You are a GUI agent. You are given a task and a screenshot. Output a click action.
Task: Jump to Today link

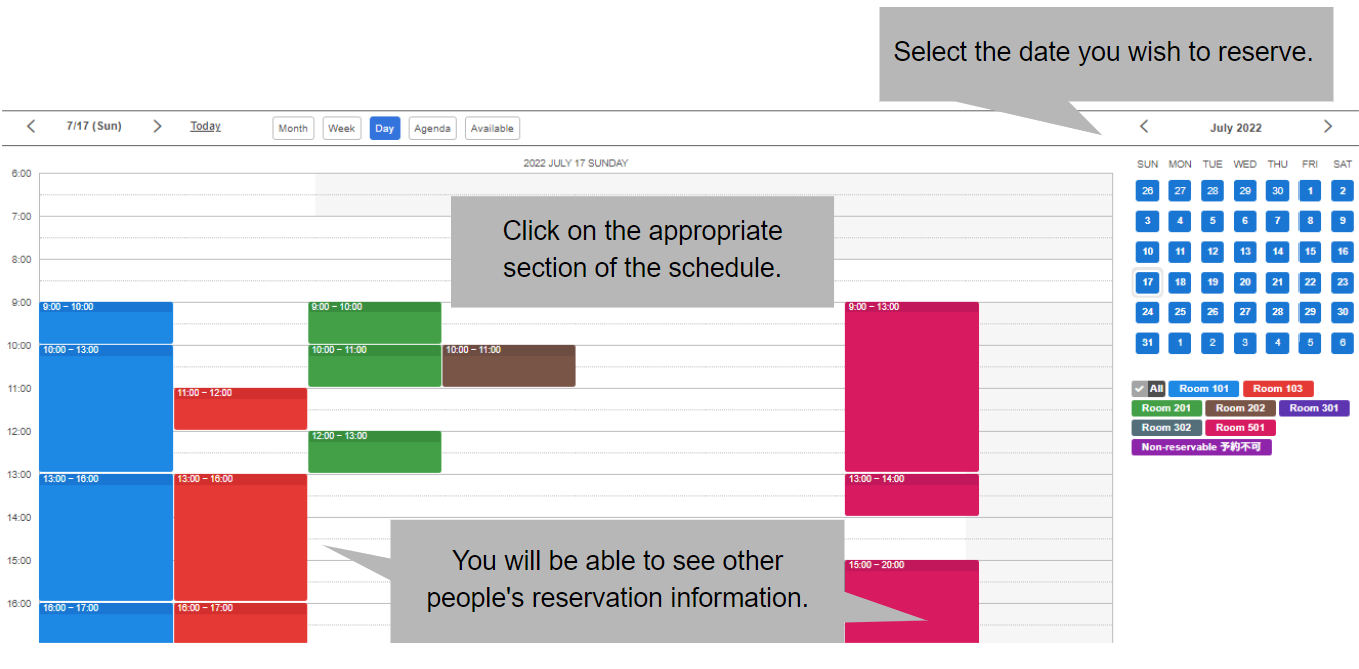point(206,126)
